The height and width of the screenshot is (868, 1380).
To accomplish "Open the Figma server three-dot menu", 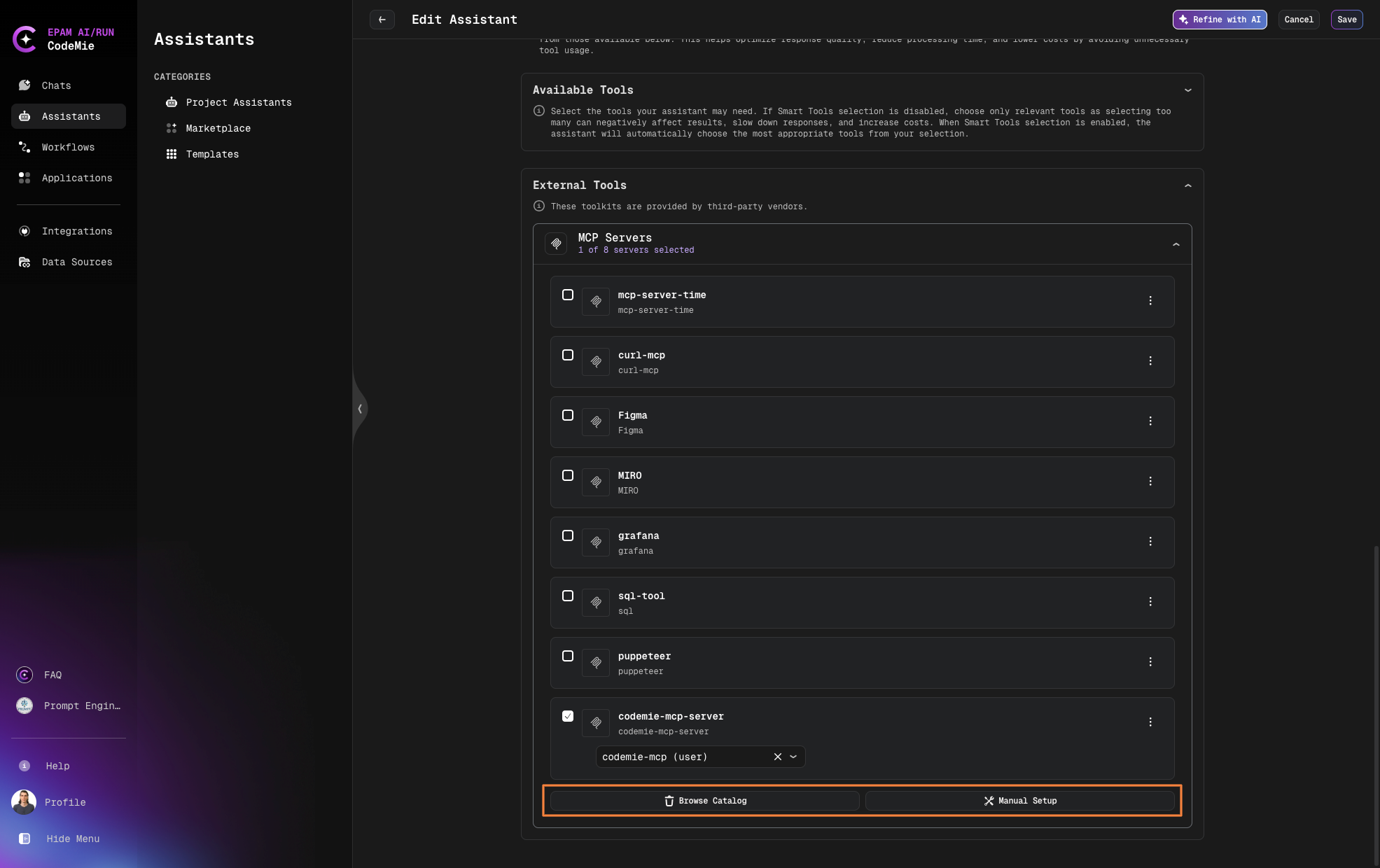I will (1150, 421).
